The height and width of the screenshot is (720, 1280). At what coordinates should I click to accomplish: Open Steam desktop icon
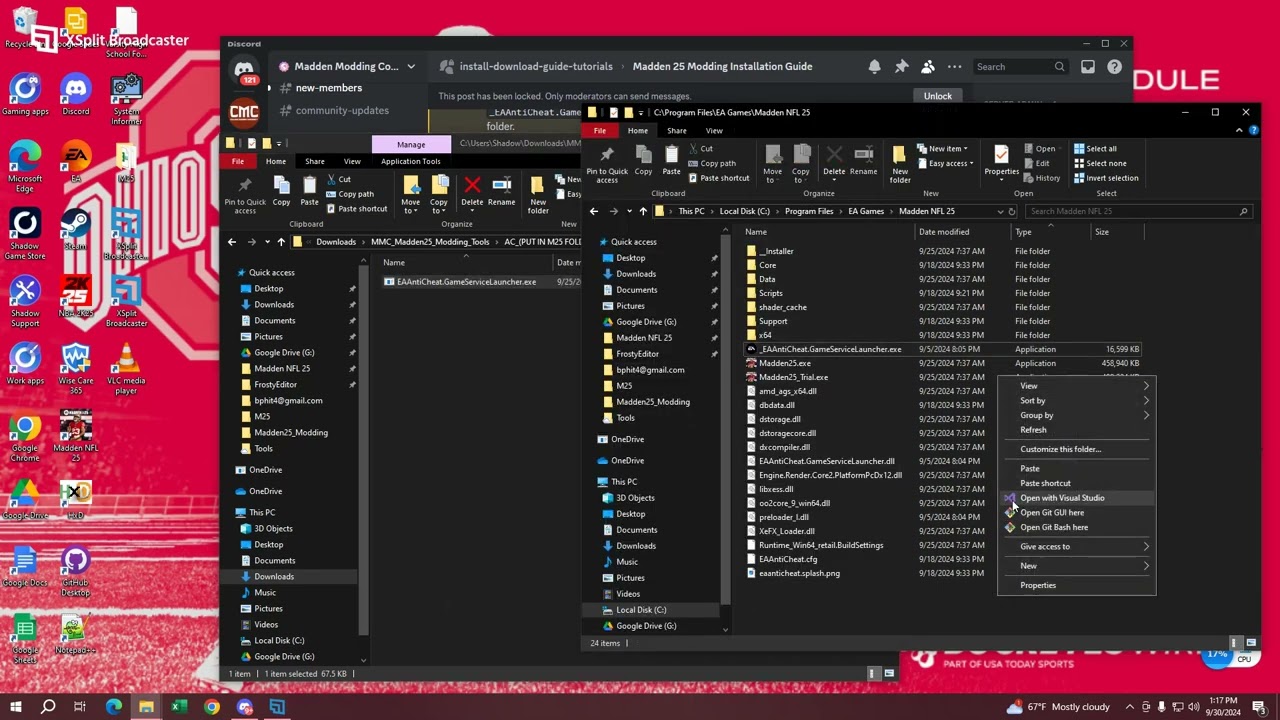tap(75, 230)
